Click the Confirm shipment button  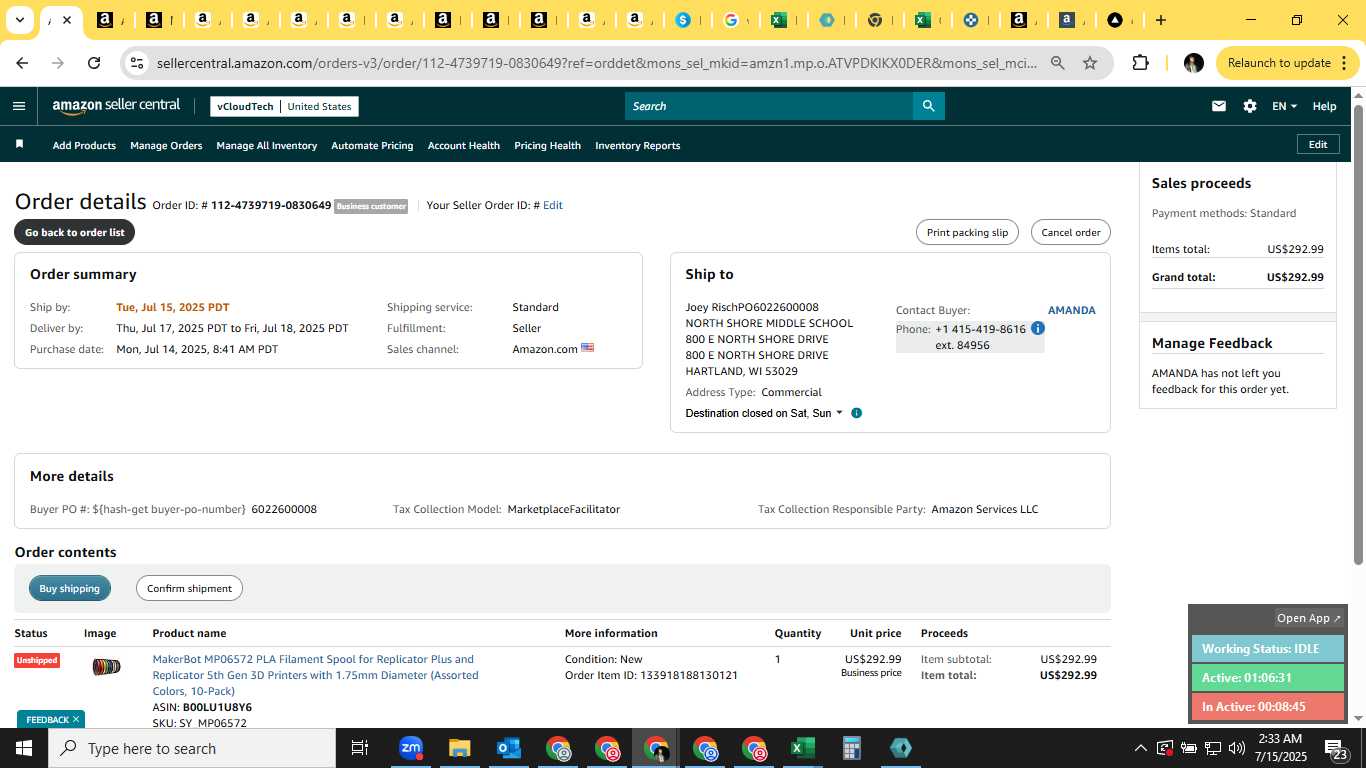[189, 588]
